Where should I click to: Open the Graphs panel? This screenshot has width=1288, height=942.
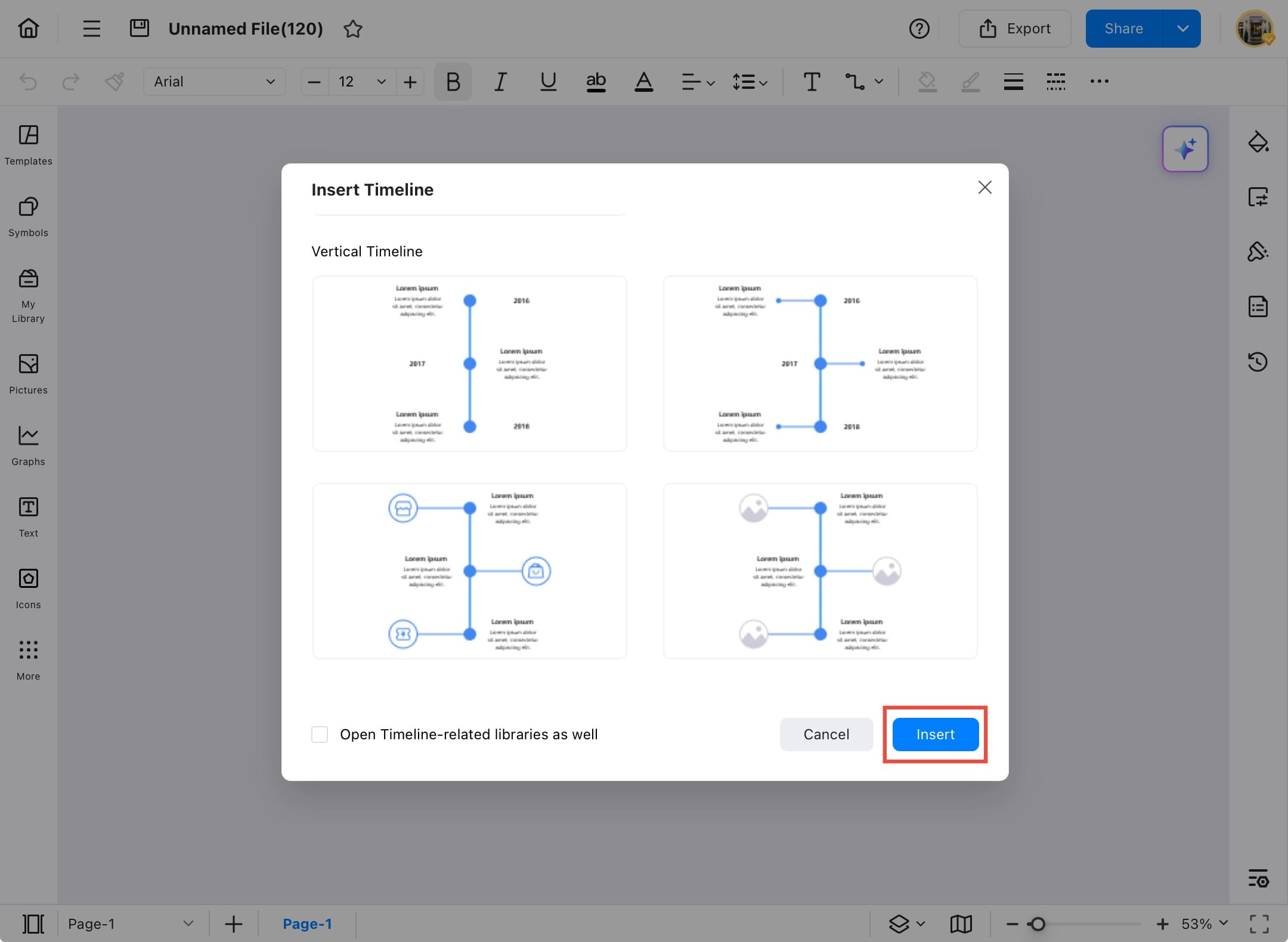pyautogui.click(x=27, y=444)
